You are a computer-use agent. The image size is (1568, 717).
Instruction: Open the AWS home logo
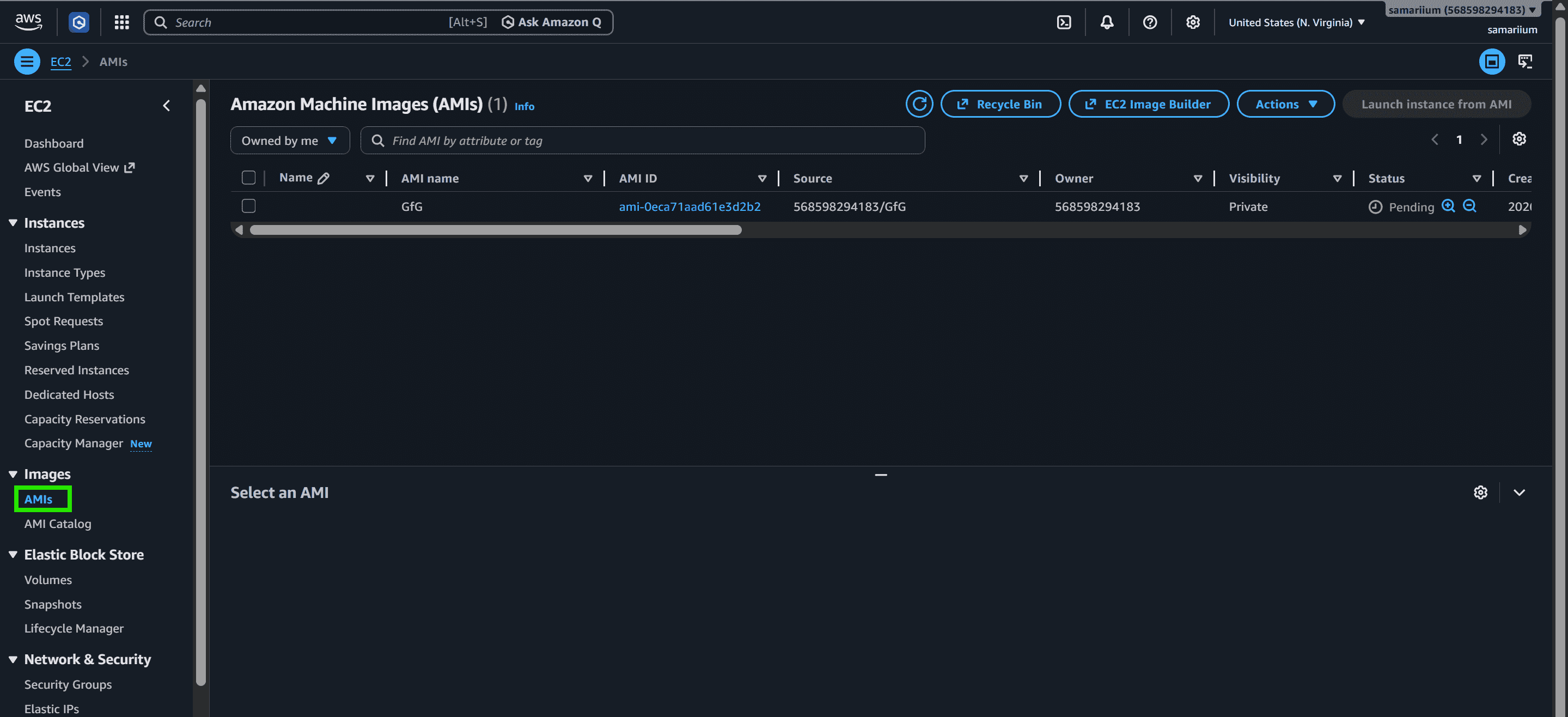(x=29, y=22)
